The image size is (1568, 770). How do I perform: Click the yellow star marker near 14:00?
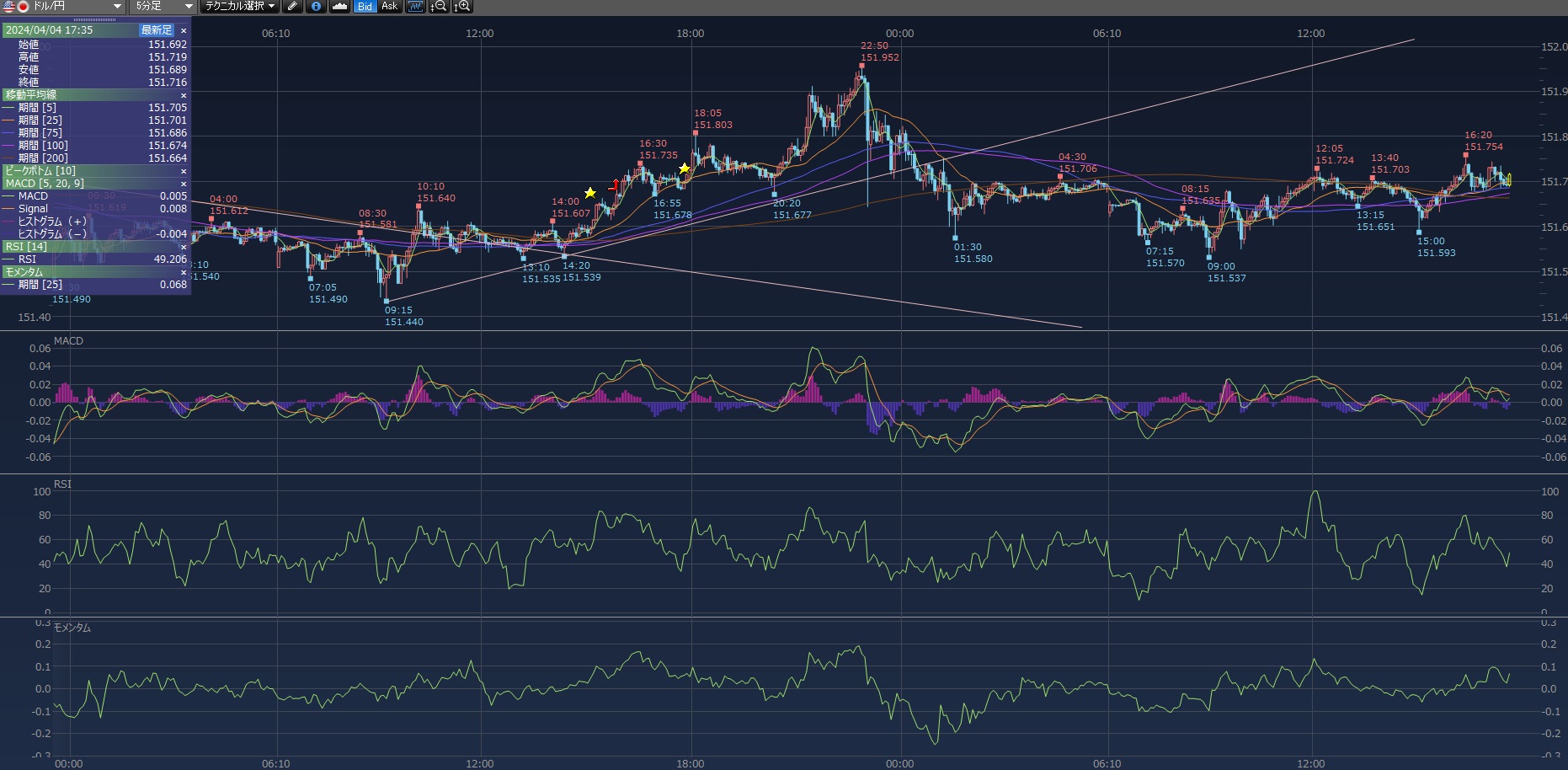[x=590, y=193]
